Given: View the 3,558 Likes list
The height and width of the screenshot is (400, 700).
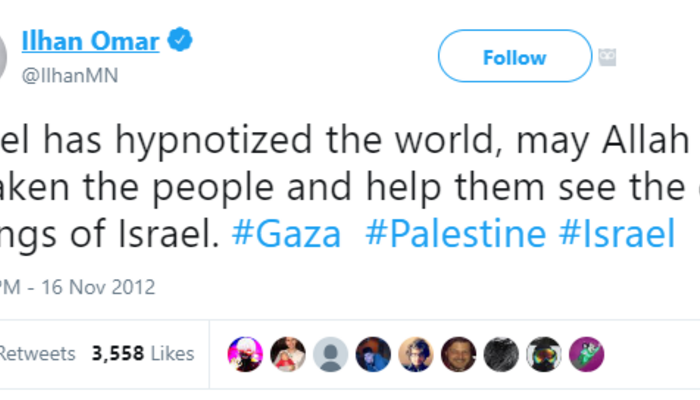Looking at the screenshot, I should tap(143, 353).
